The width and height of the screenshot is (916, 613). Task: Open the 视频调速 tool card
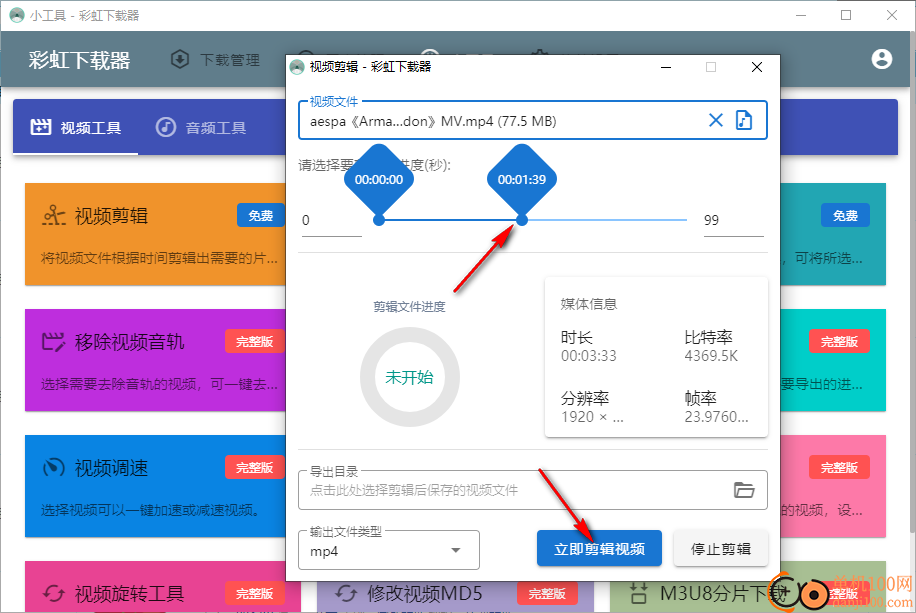pyautogui.click(x=155, y=486)
